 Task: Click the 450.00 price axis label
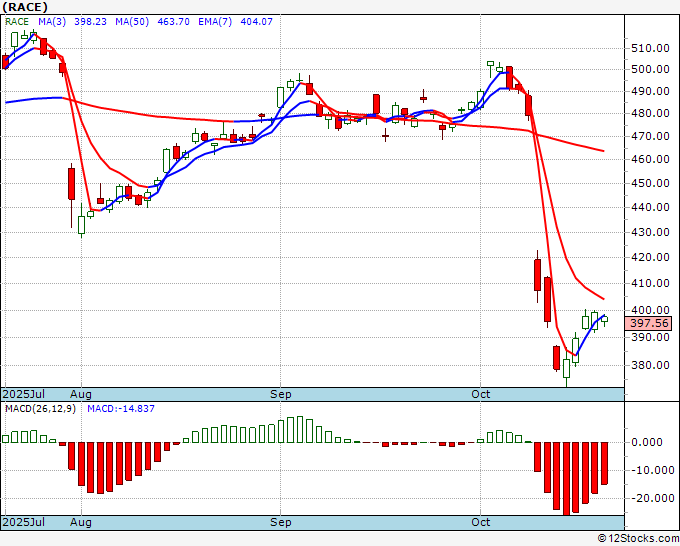tap(650, 183)
